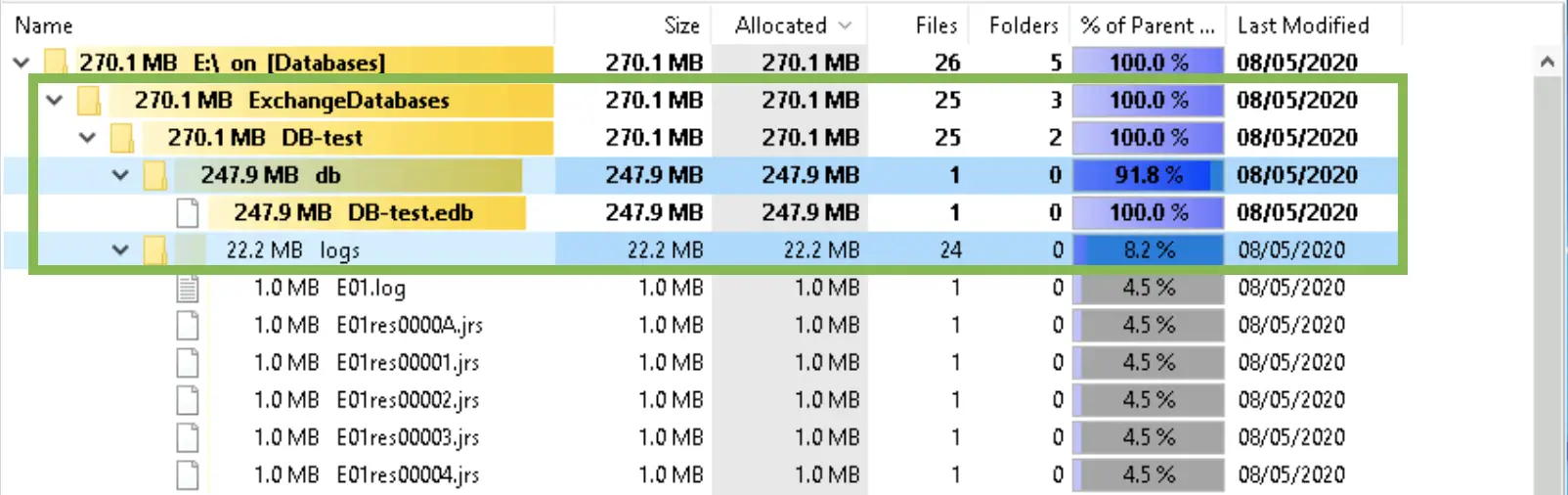Click the E01.log text file icon

(188, 288)
